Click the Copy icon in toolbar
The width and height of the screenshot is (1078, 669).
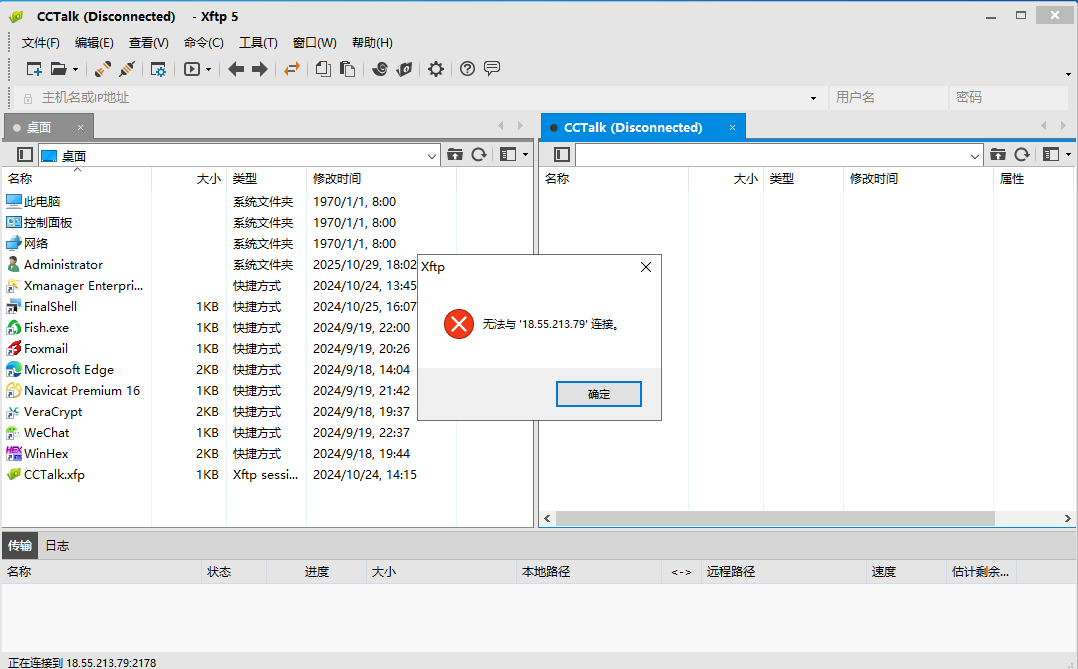(x=323, y=69)
